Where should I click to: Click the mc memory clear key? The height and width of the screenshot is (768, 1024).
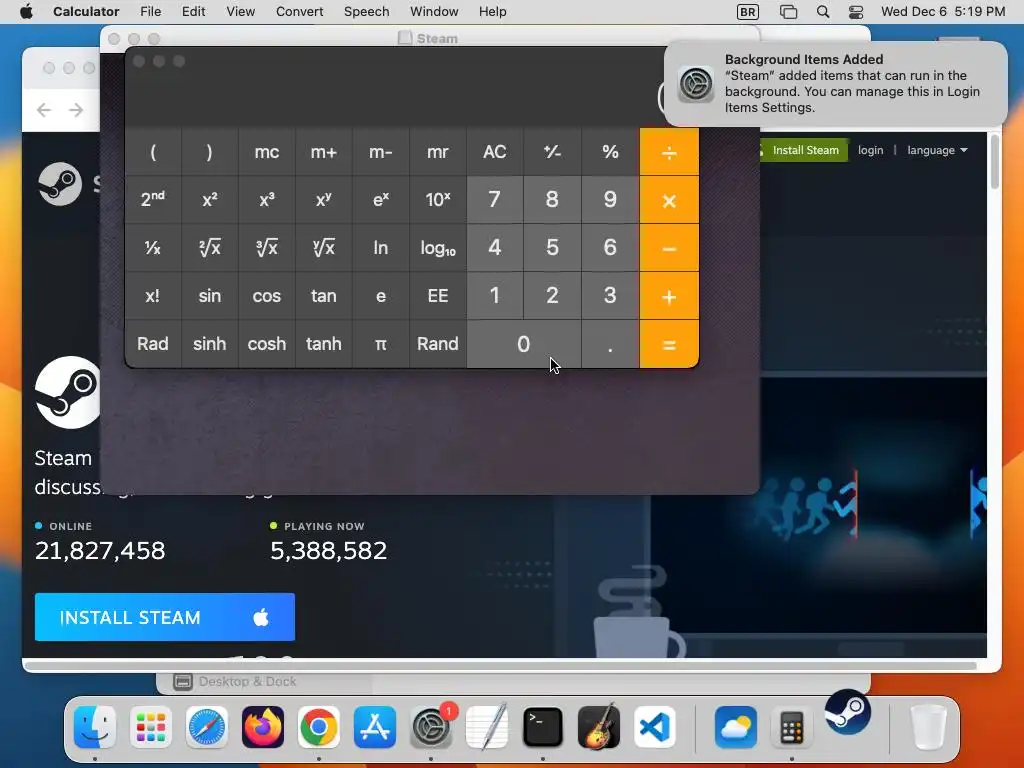point(266,152)
